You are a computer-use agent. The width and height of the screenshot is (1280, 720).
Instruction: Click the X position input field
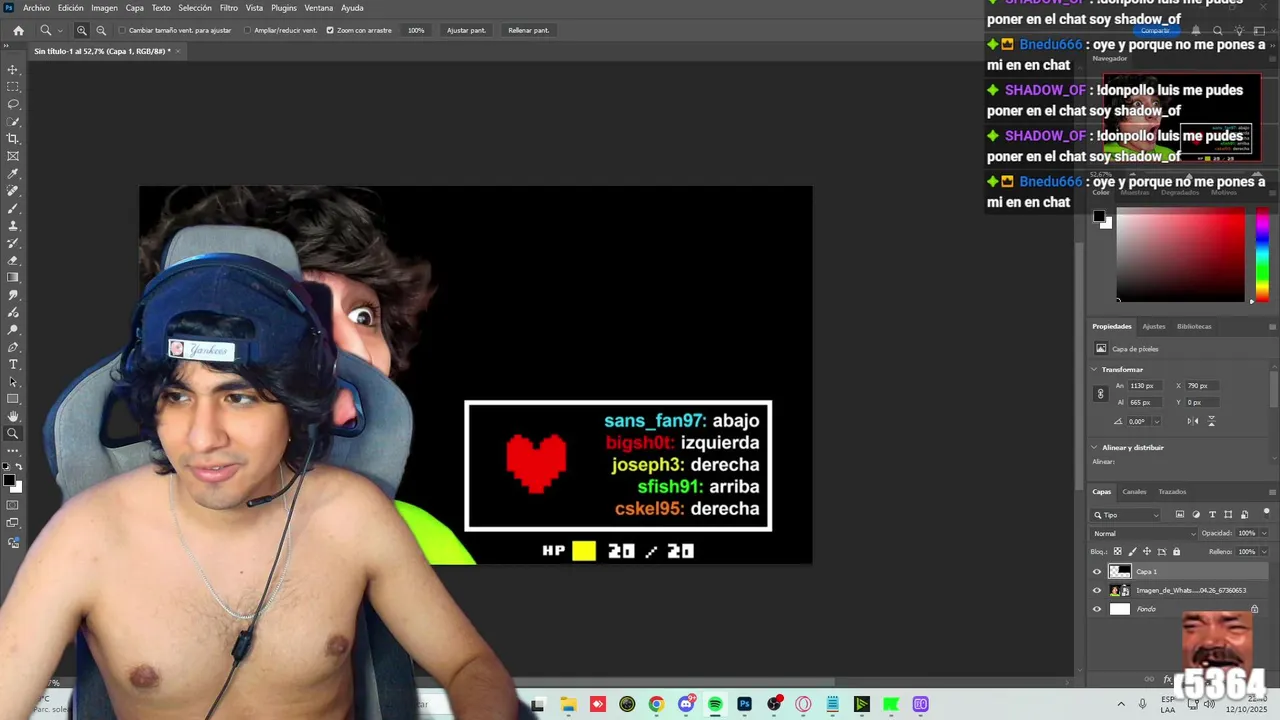(x=1204, y=386)
